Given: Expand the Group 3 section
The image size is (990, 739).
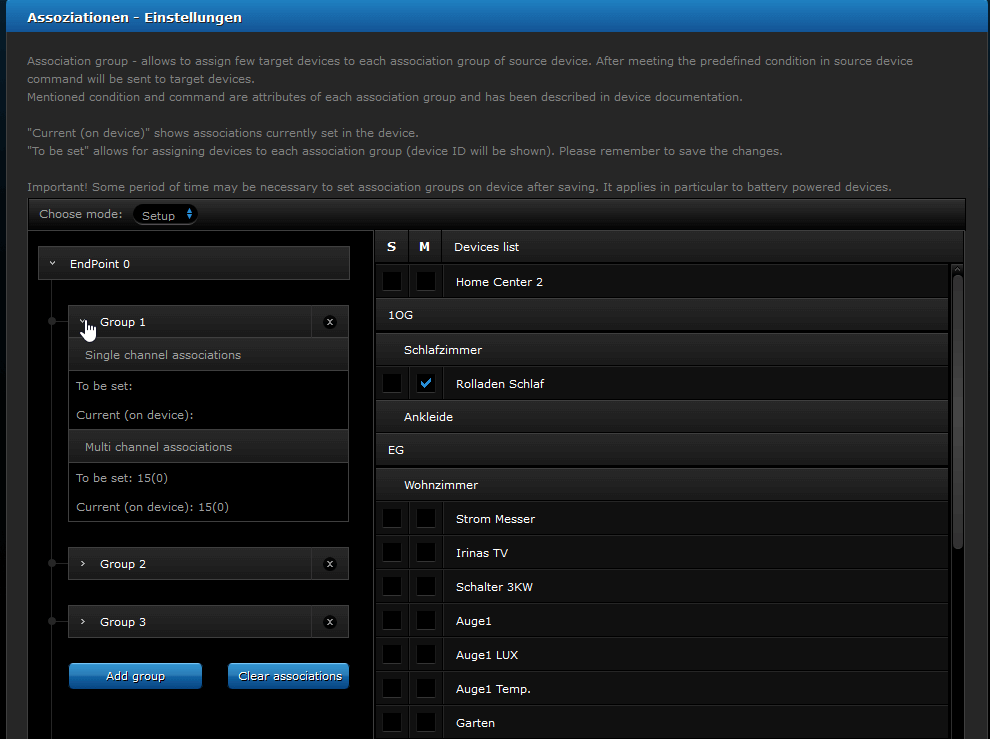Looking at the screenshot, I should pos(83,622).
